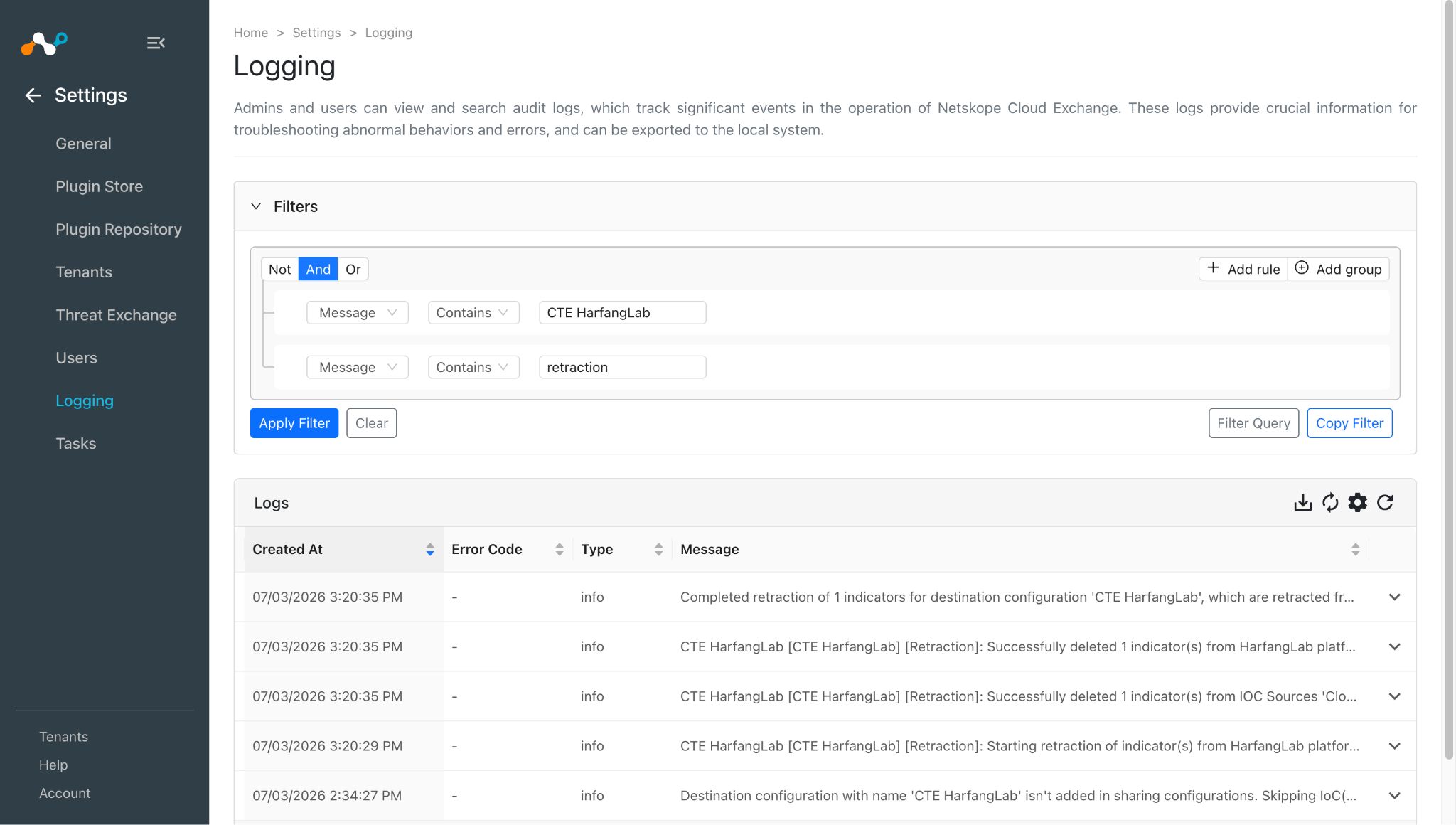Click the Clear filter button

coord(371,423)
